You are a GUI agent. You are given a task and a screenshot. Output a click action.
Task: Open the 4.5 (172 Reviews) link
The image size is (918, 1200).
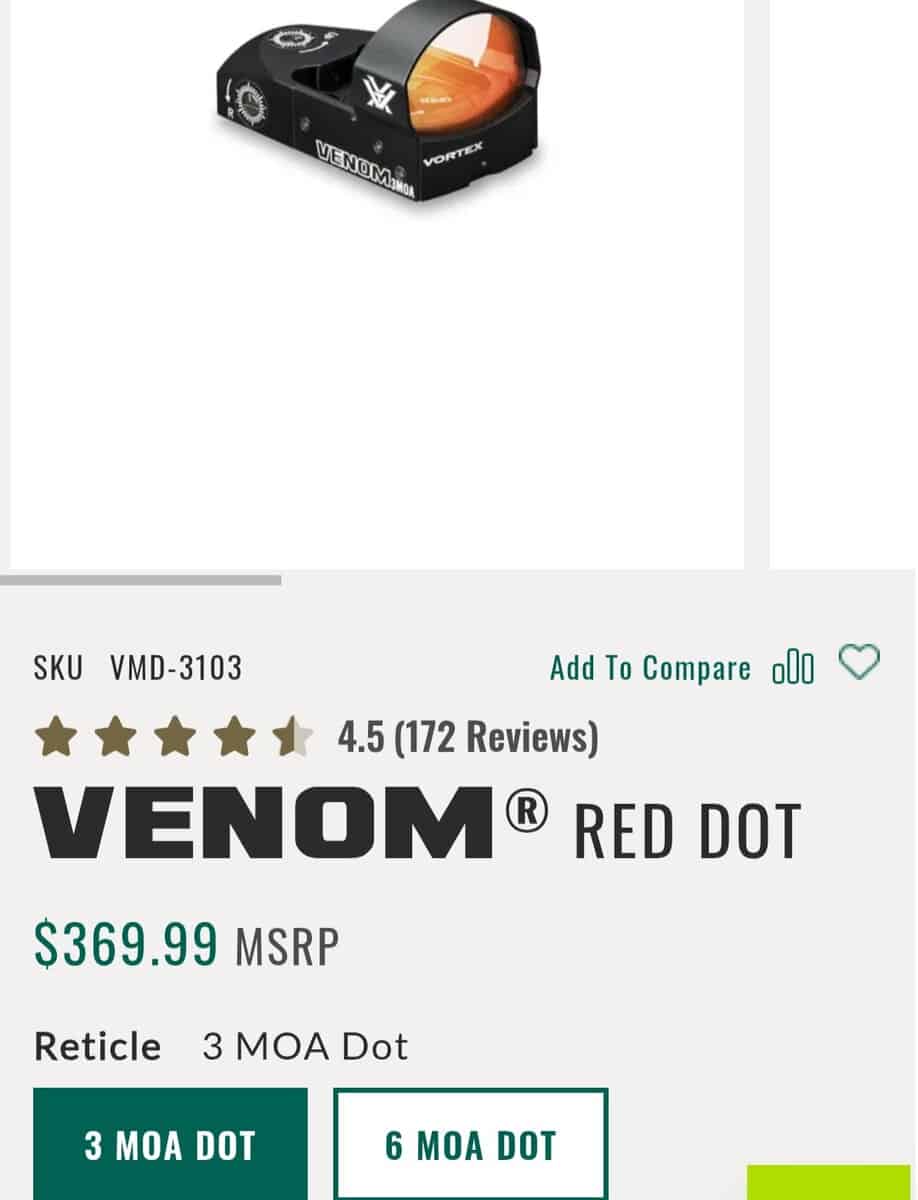[x=468, y=738]
